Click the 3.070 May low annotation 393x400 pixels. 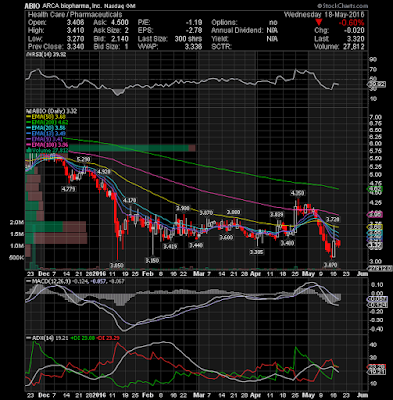(x=332, y=265)
